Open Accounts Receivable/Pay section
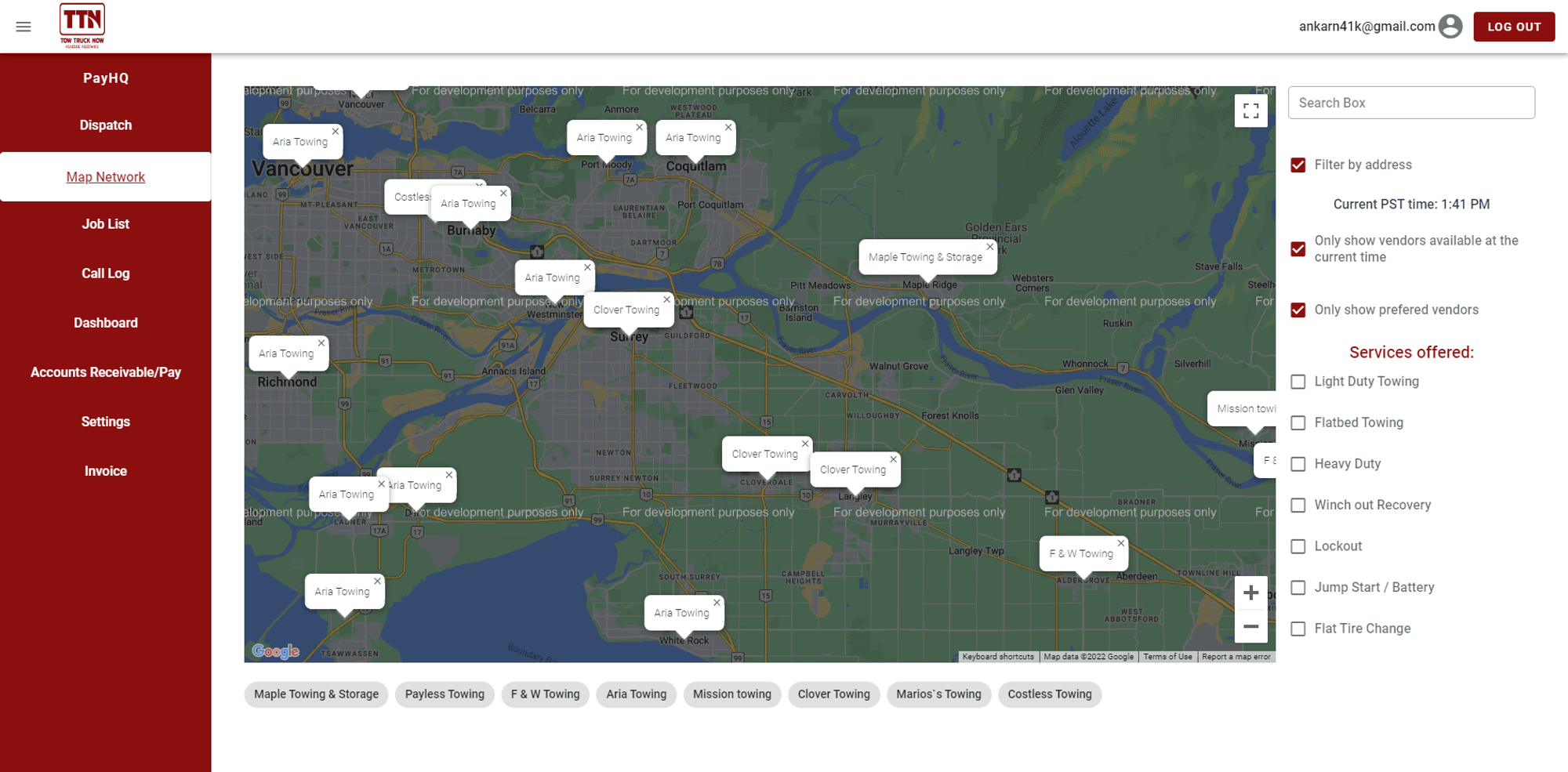This screenshot has width=1568, height=772. click(106, 372)
